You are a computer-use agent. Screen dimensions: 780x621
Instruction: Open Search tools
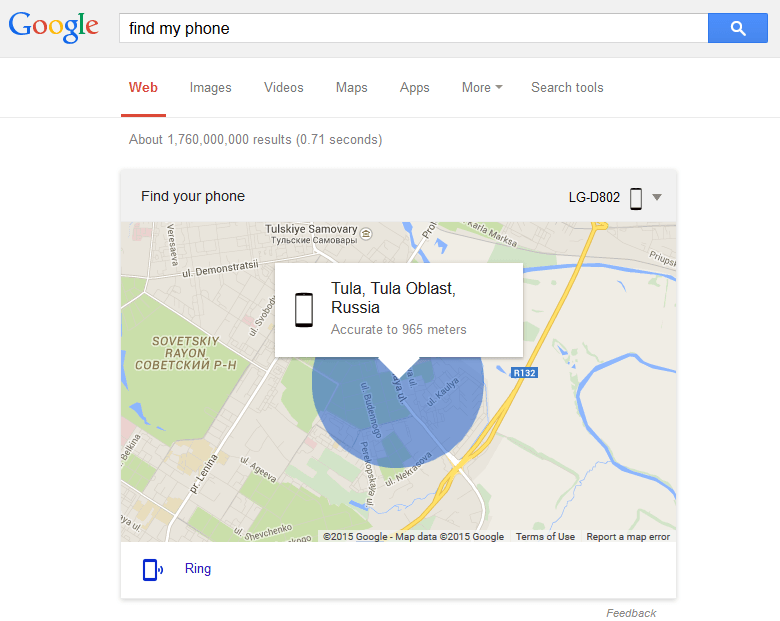(x=567, y=88)
